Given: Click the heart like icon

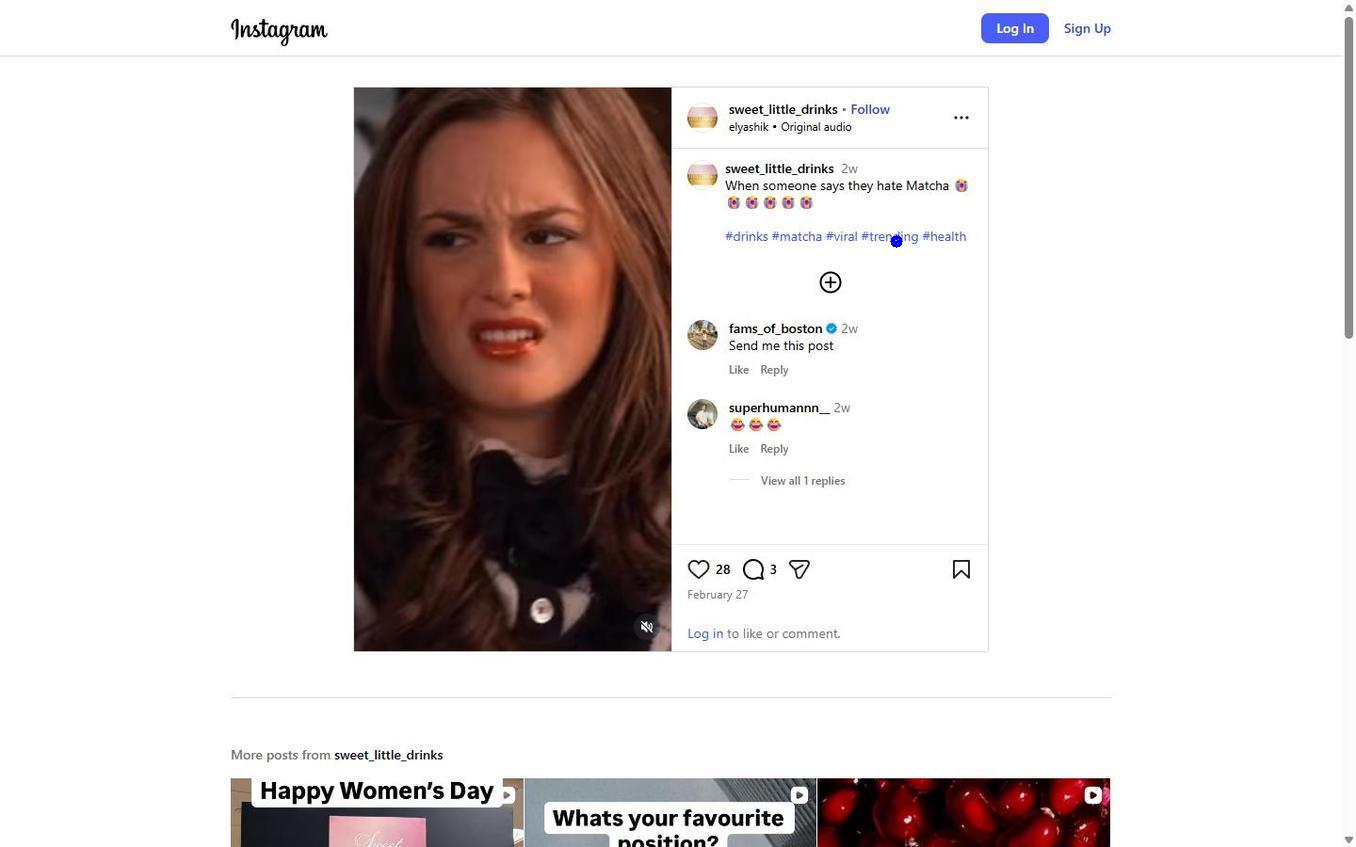Looking at the screenshot, I should (x=698, y=569).
